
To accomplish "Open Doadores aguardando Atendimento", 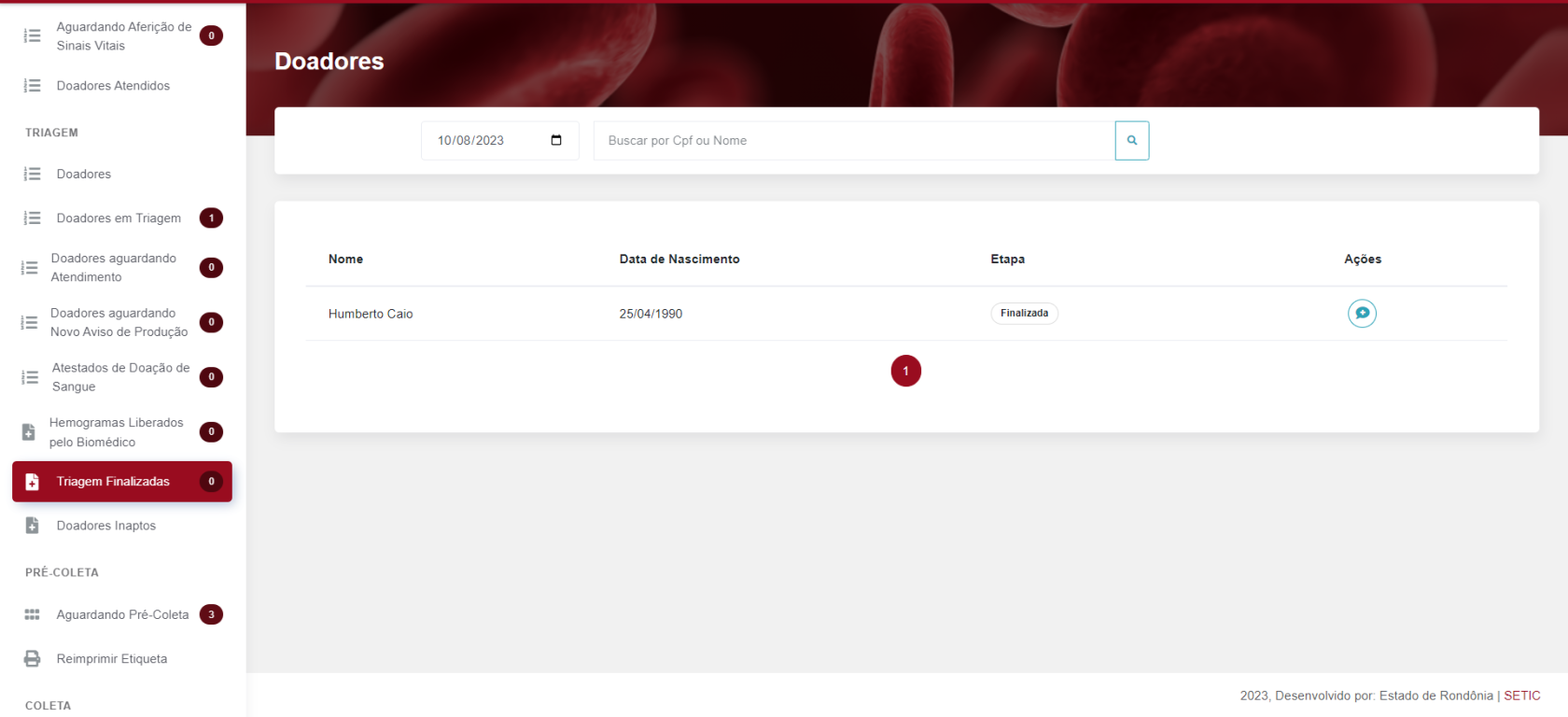I will tap(122, 267).
